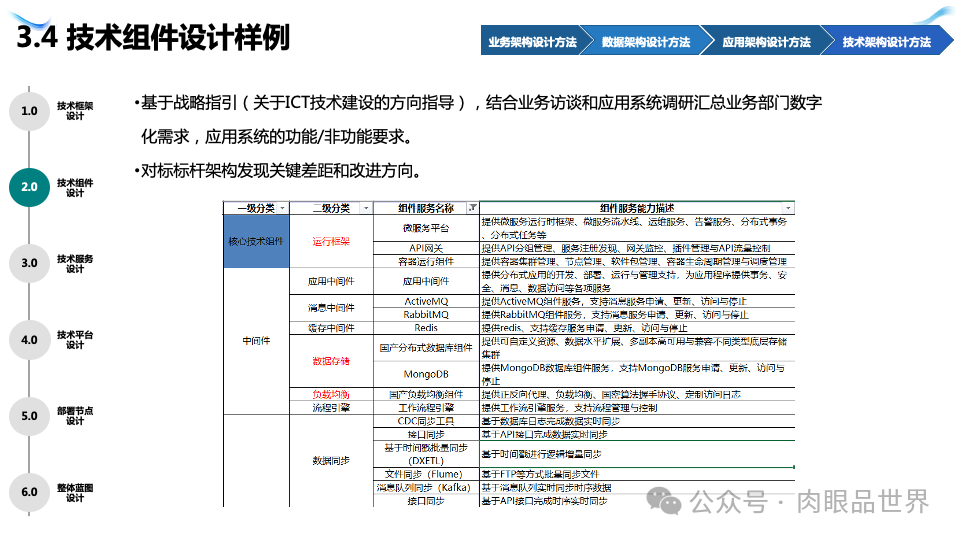This screenshot has height=540, width=960.
Task: Select the 提供正反向代理 description cell
Action: pyautogui.click(x=637, y=394)
